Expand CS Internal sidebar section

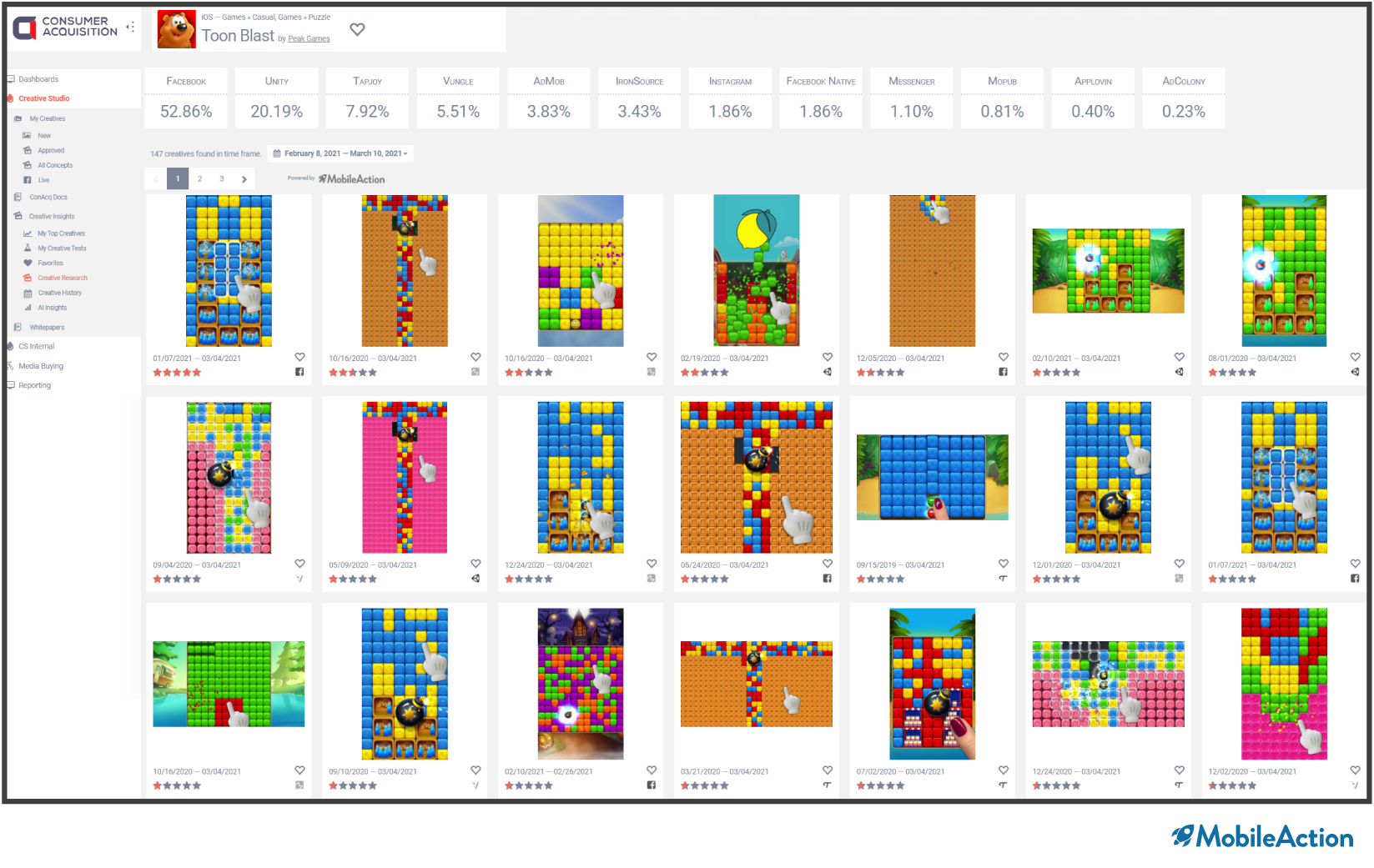tap(37, 346)
